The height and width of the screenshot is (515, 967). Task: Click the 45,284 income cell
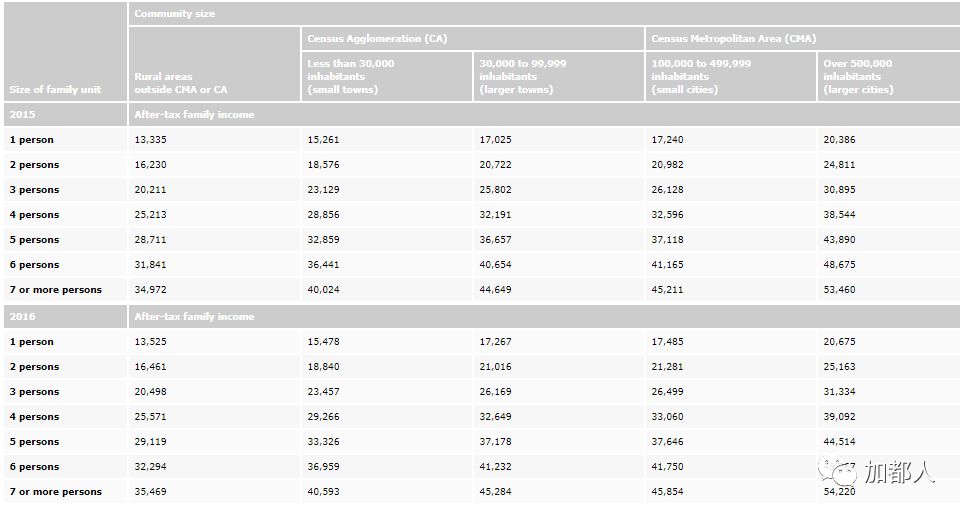pyautogui.click(x=495, y=492)
